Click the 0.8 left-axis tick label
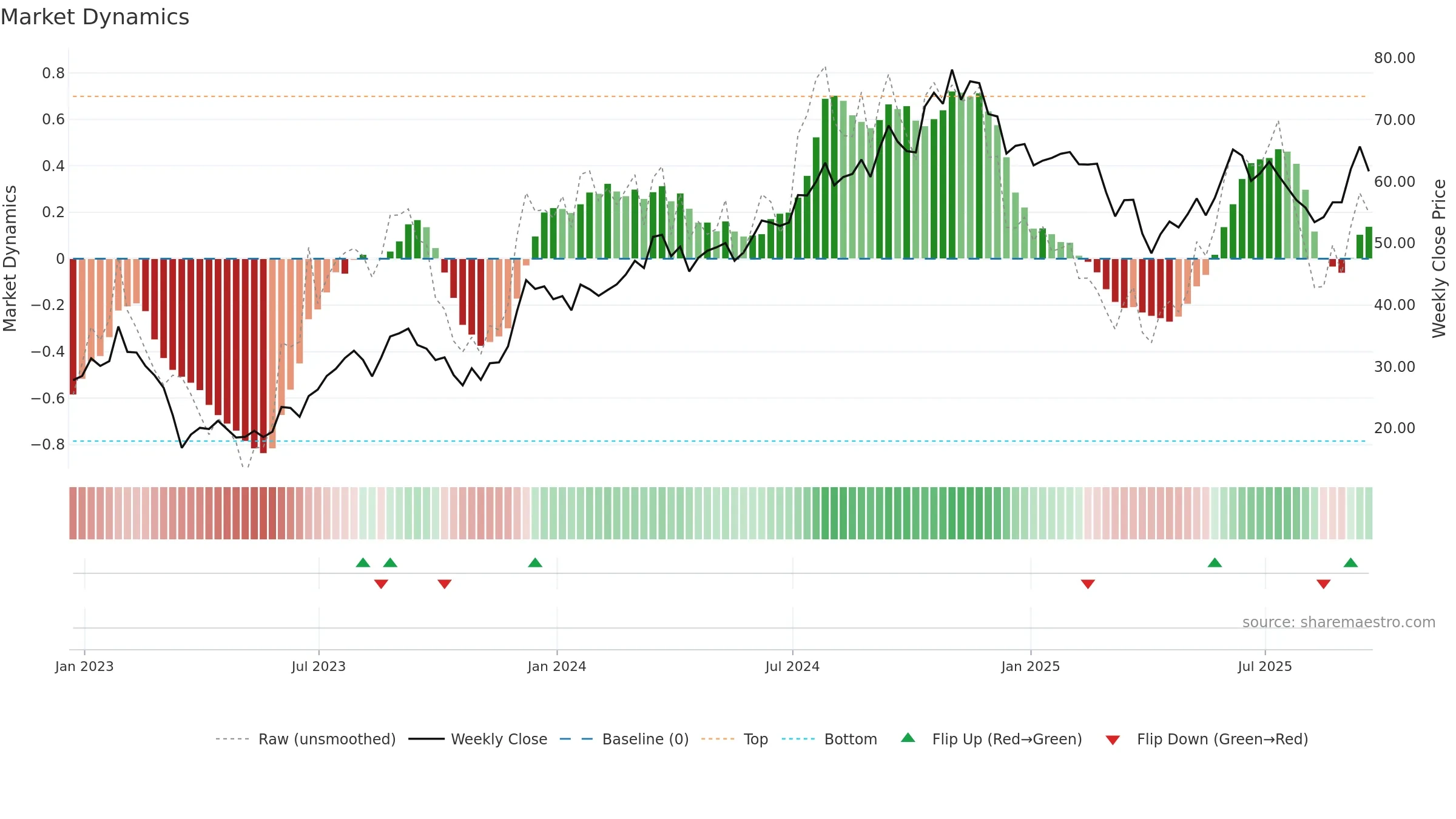The image size is (1456, 819). (x=53, y=73)
